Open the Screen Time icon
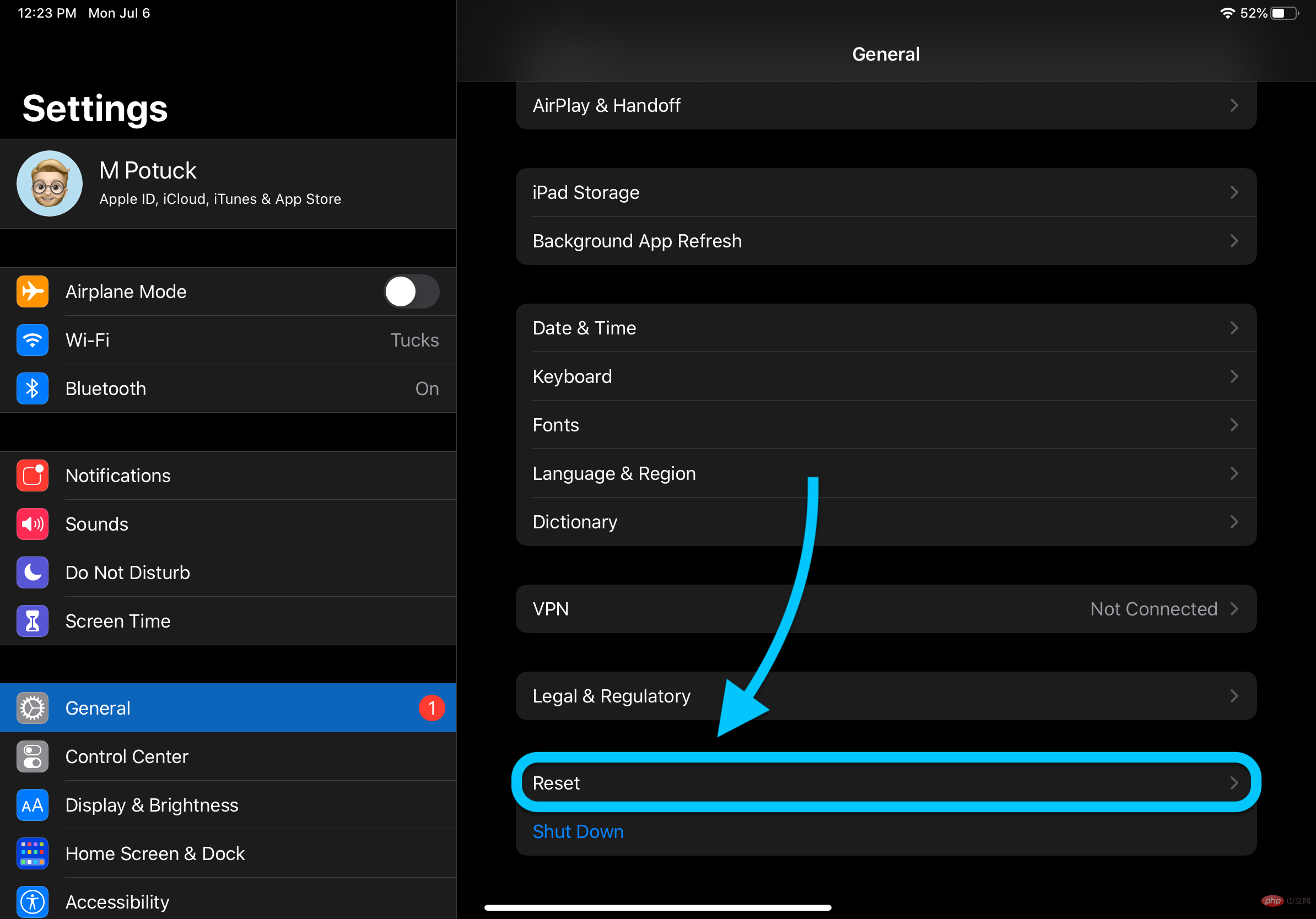Screen dimensions: 1316x919 click(32, 621)
